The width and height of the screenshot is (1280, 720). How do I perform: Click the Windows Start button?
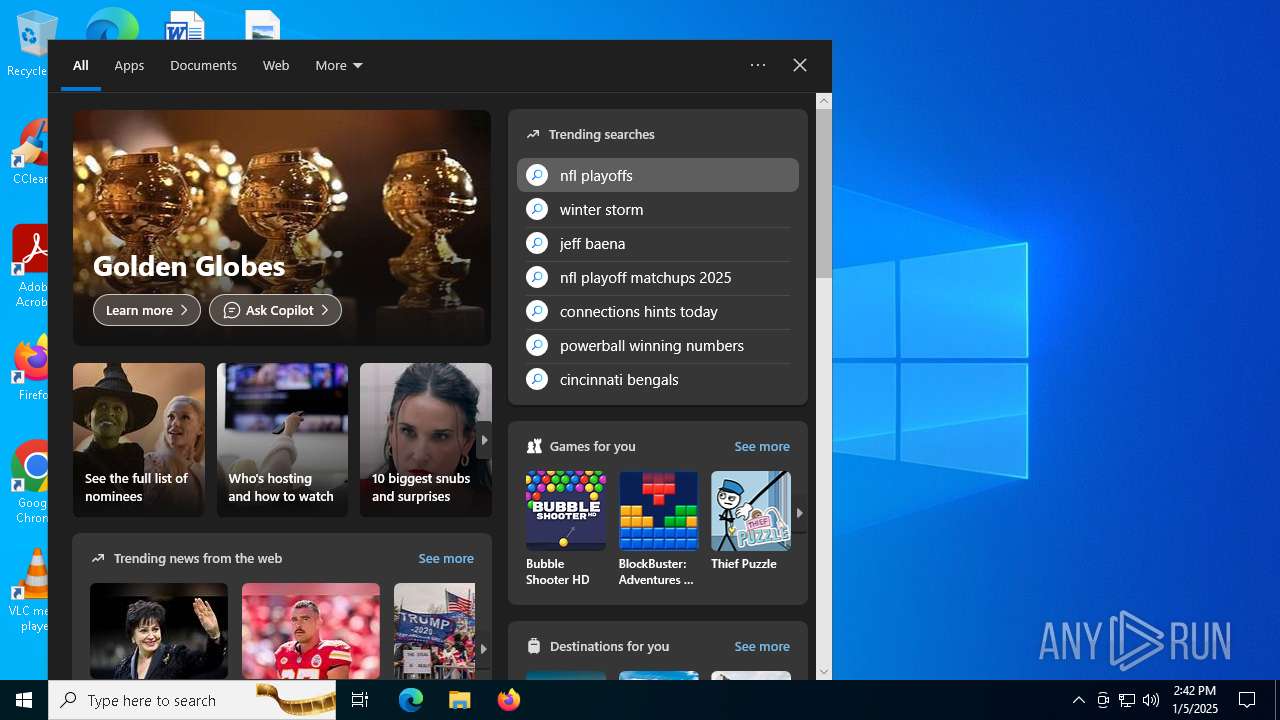coord(24,700)
